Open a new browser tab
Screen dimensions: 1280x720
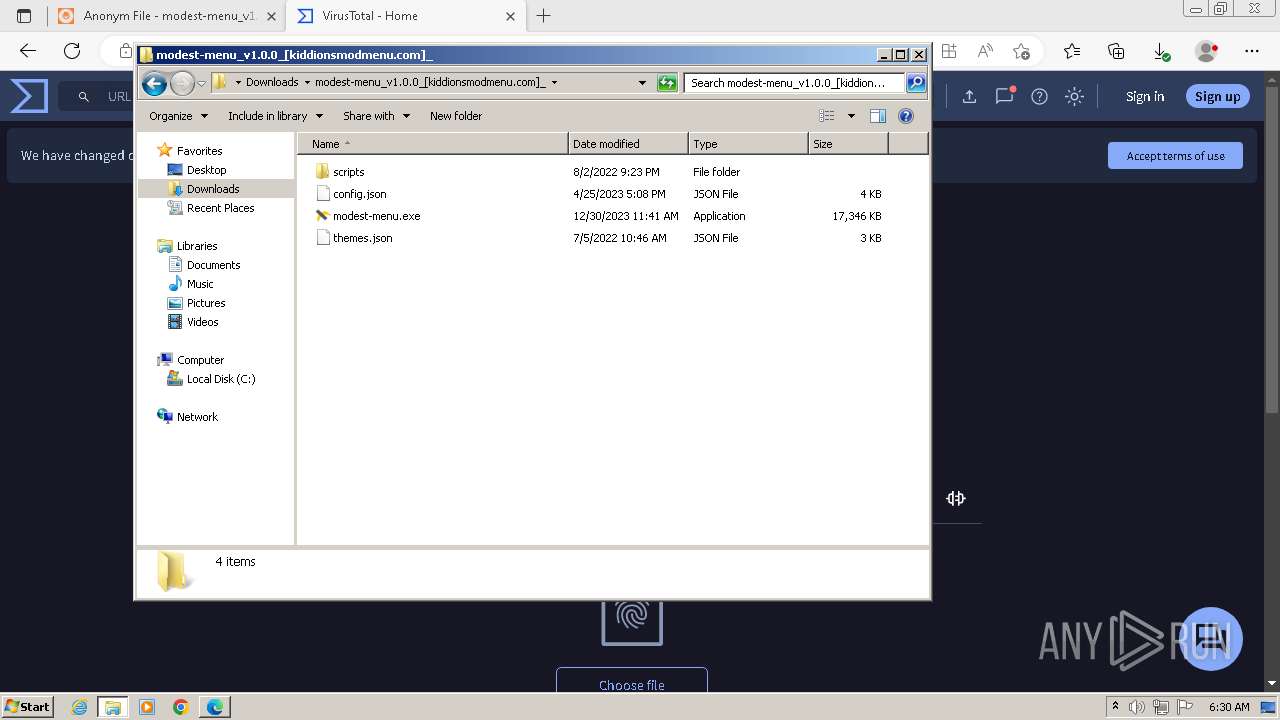click(544, 16)
